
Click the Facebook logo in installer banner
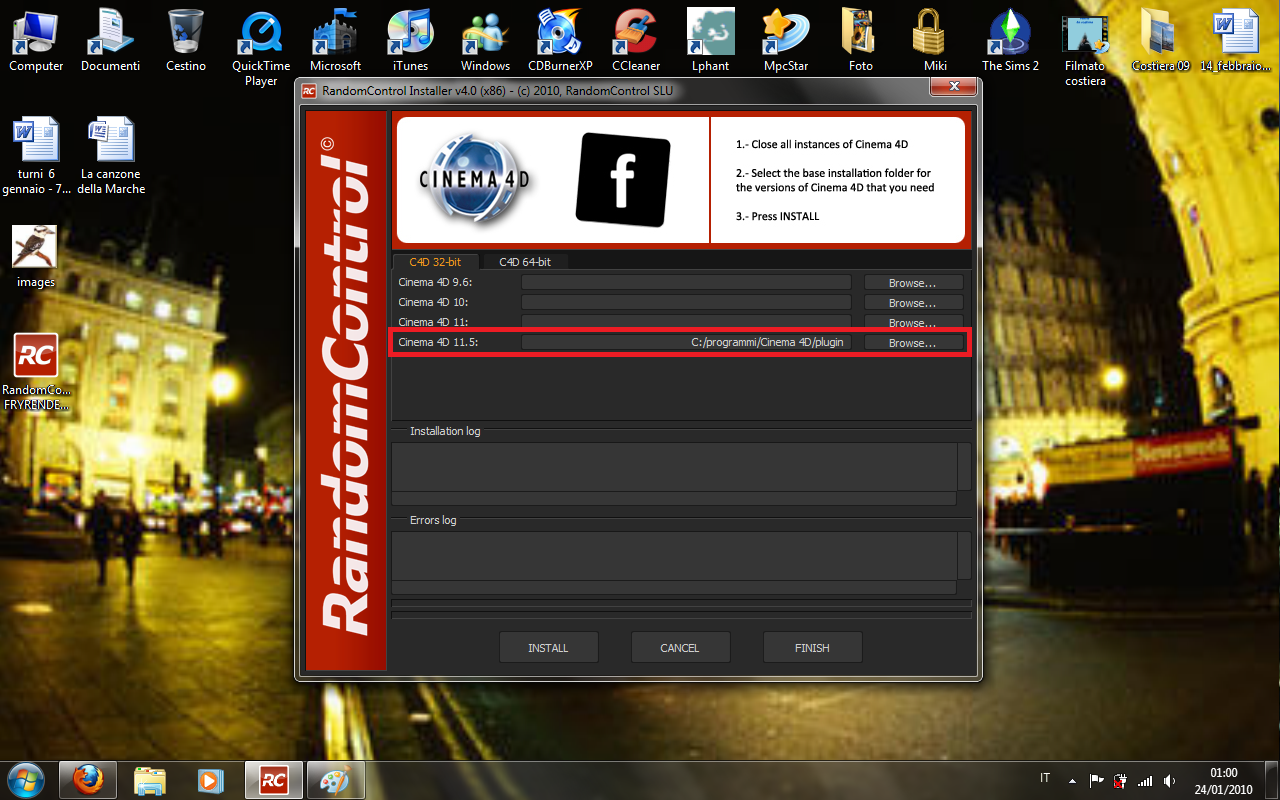pos(622,180)
